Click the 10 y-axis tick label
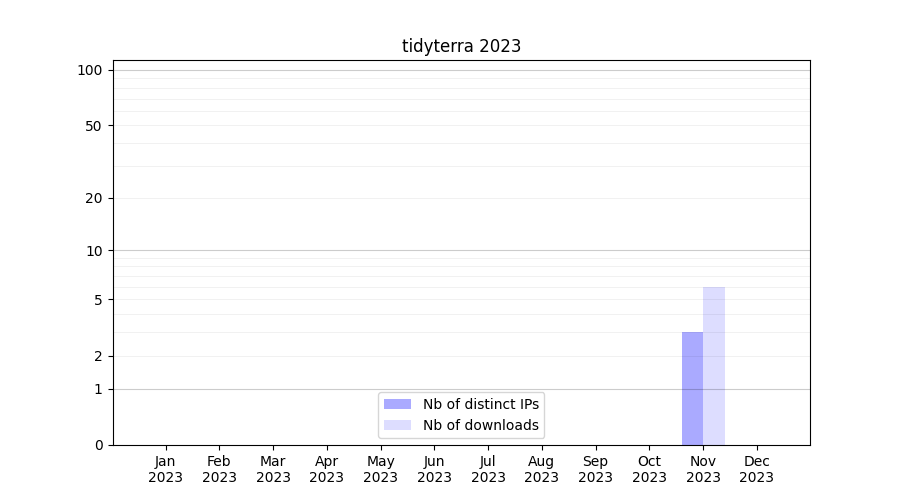Screen dimensions: 900x500 coord(94,251)
